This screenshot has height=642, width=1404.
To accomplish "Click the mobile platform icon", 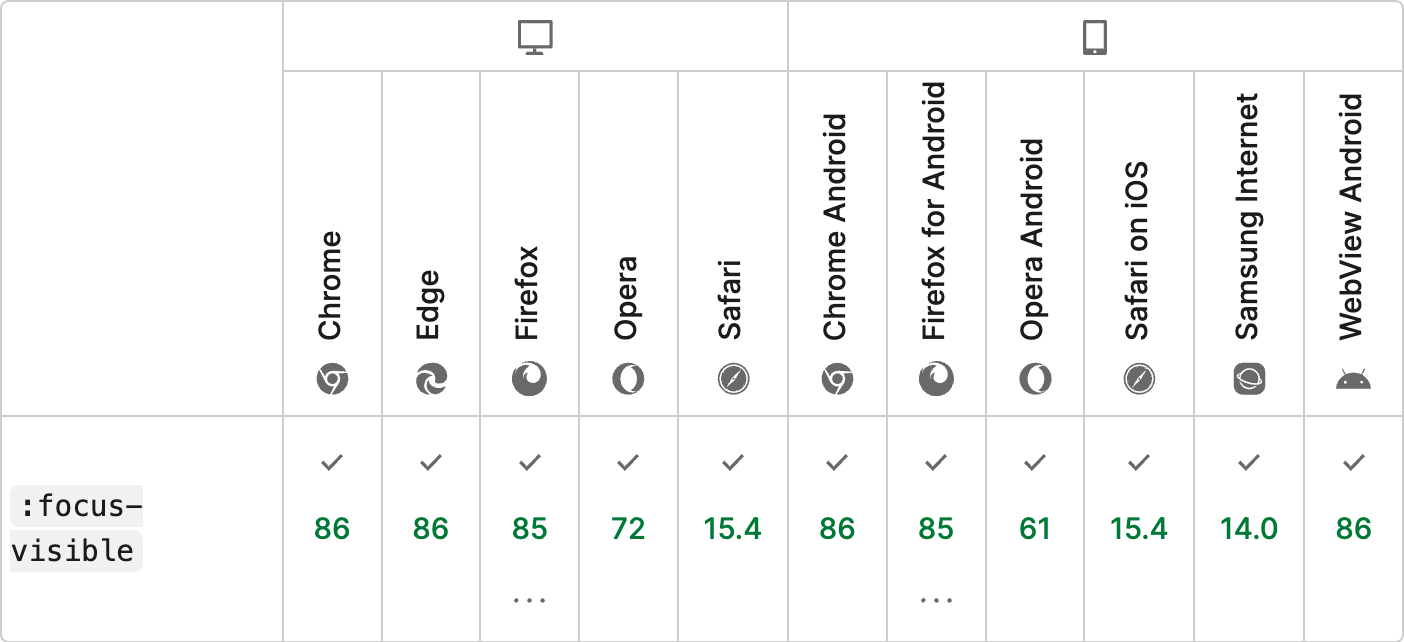I will [x=1095, y=37].
